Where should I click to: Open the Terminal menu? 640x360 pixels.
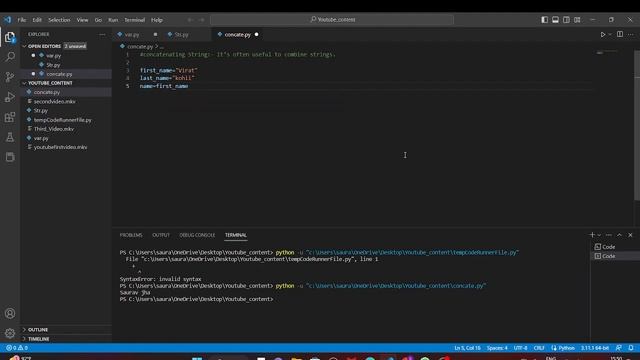(134, 20)
